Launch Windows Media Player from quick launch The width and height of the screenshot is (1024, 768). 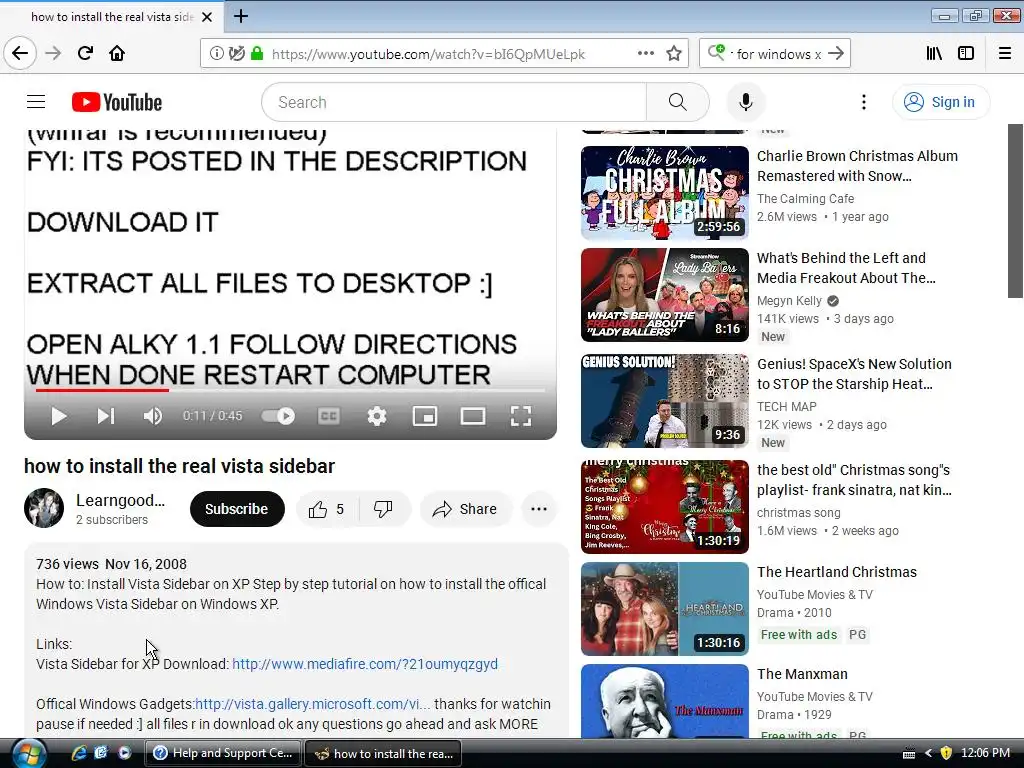(124, 753)
